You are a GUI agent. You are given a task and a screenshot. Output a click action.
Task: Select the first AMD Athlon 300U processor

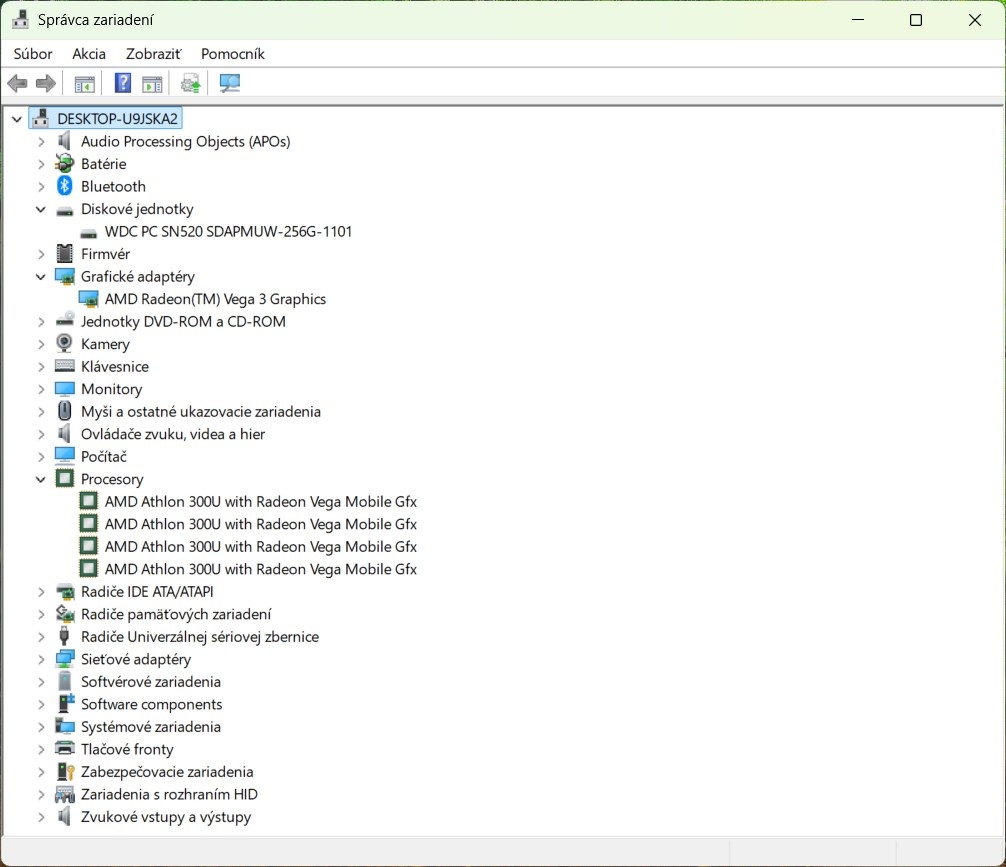(260, 501)
